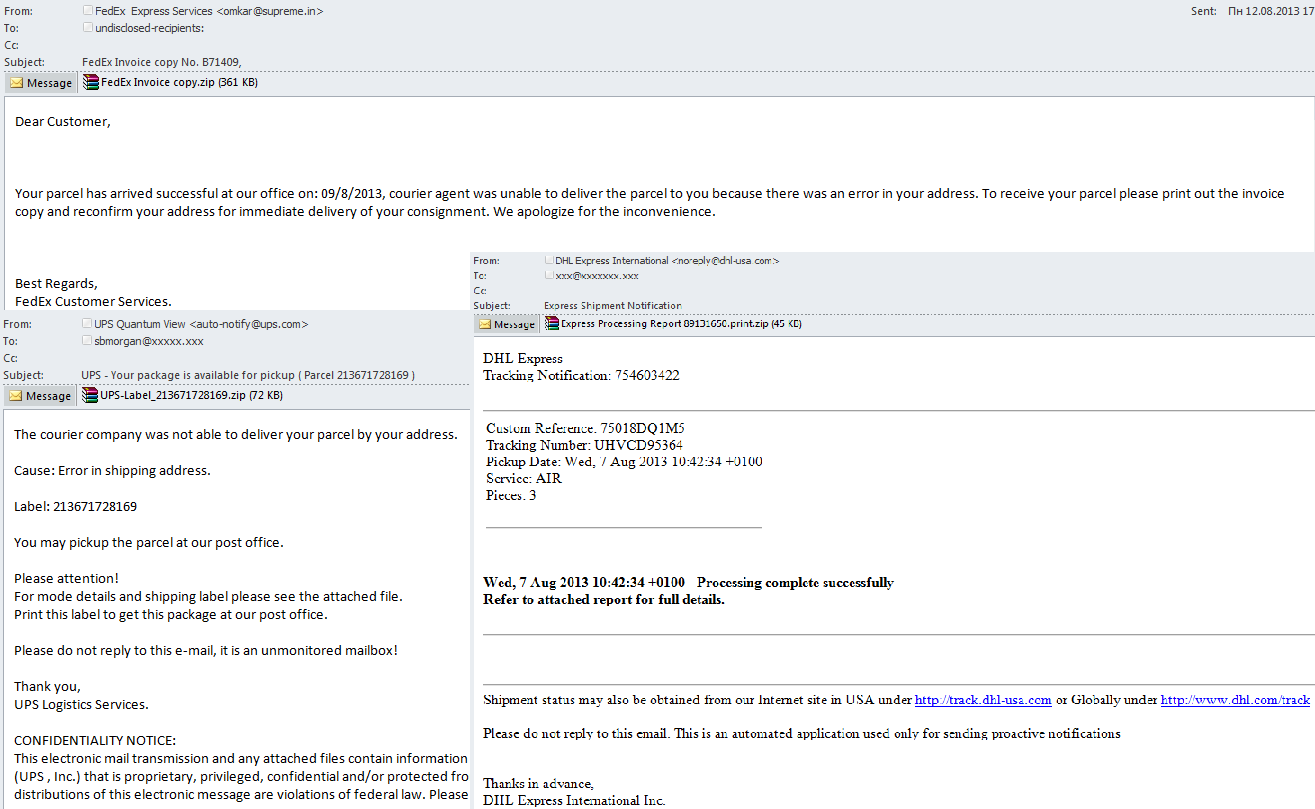1315x809 pixels.
Task: Open the FedEx Invoice copy.zip attachment
Action: [x=170, y=83]
